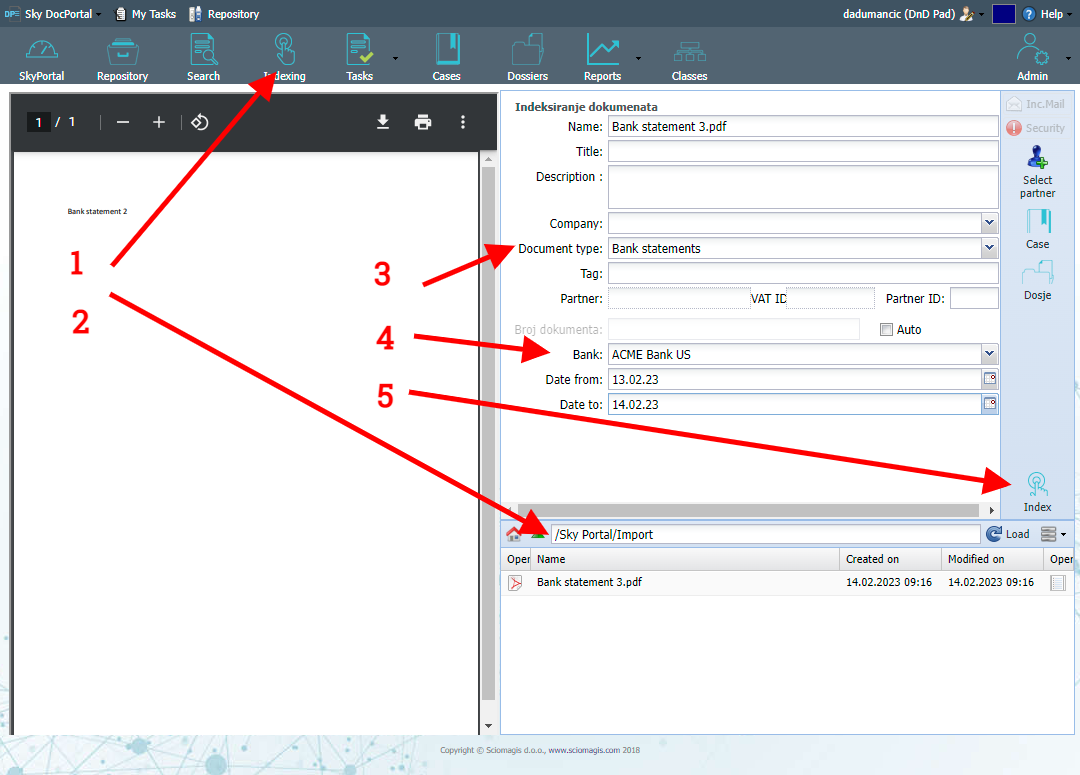Click the Partner ID input field
The height and width of the screenshot is (775, 1080).
pyautogui.click(x=974, y=298)
